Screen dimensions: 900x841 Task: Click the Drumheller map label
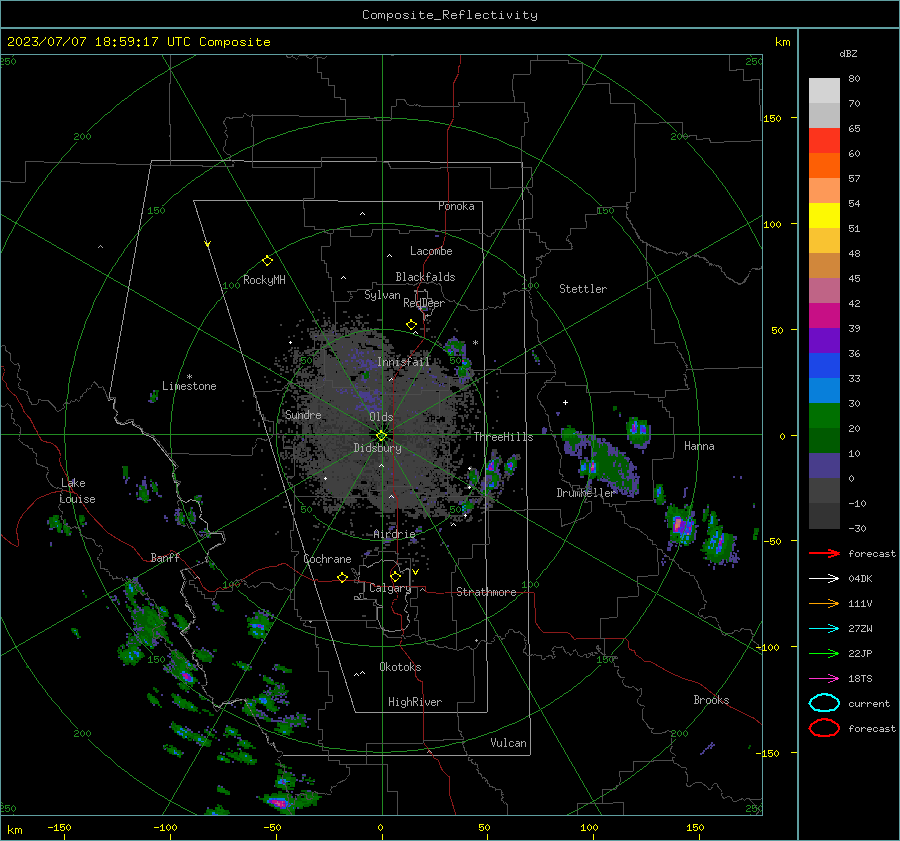click(586, 493)
